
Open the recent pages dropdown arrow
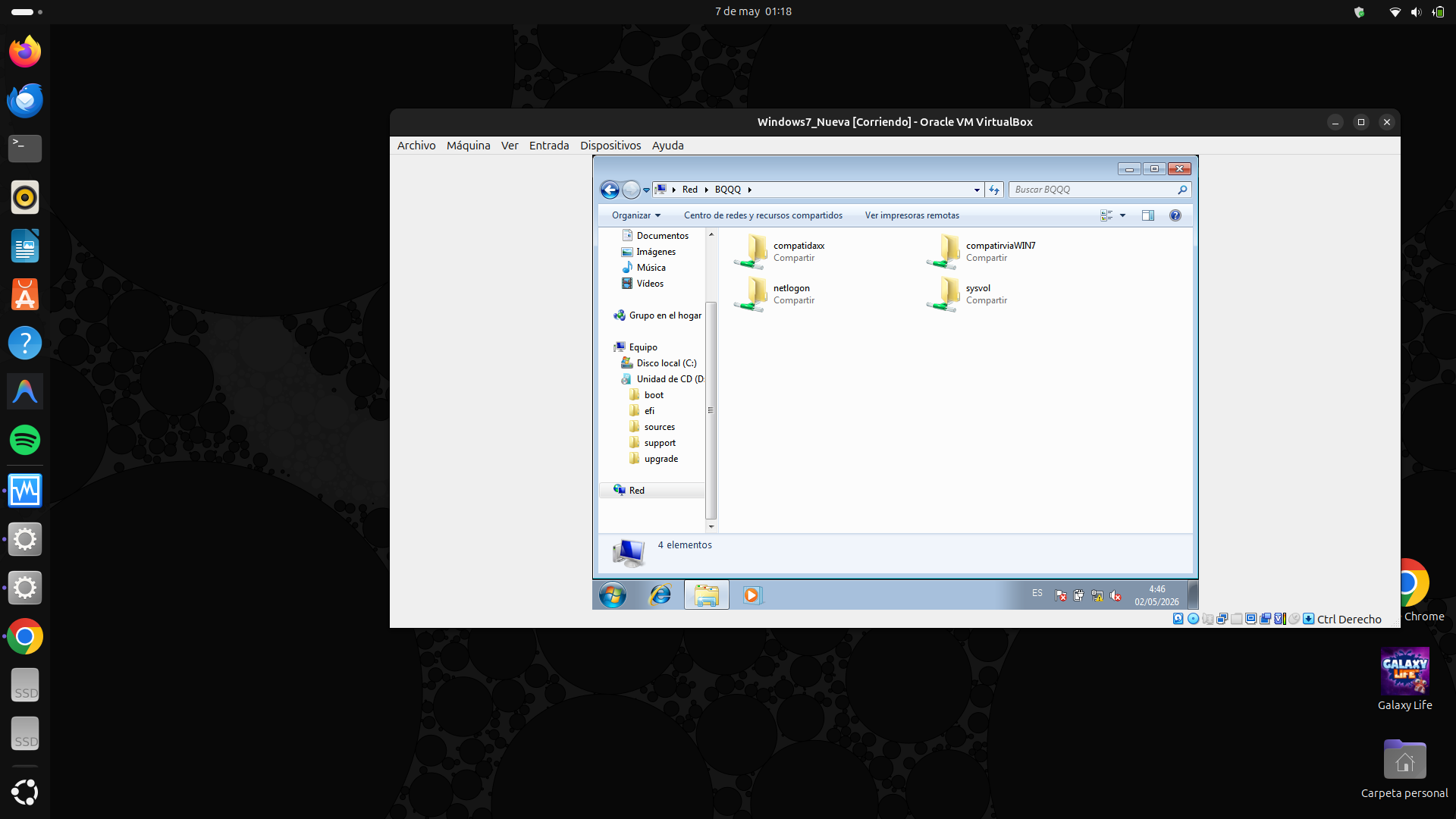647,190
